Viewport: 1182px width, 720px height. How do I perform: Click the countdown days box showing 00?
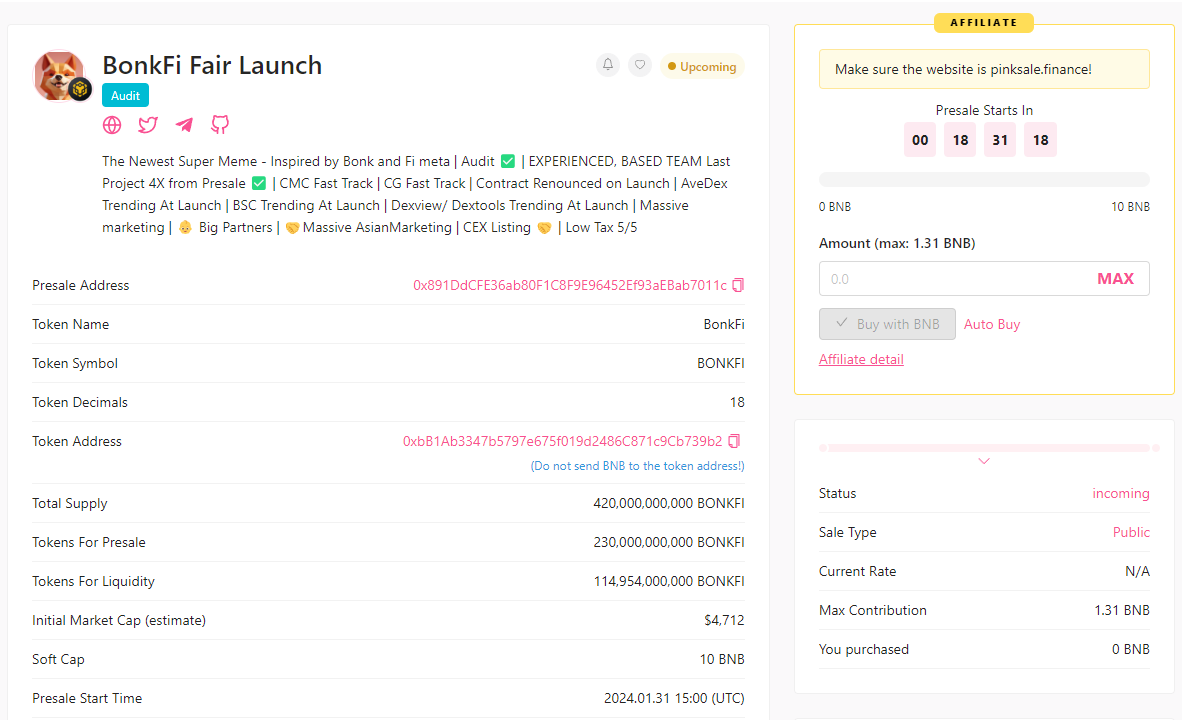click(x=920, y=140)
